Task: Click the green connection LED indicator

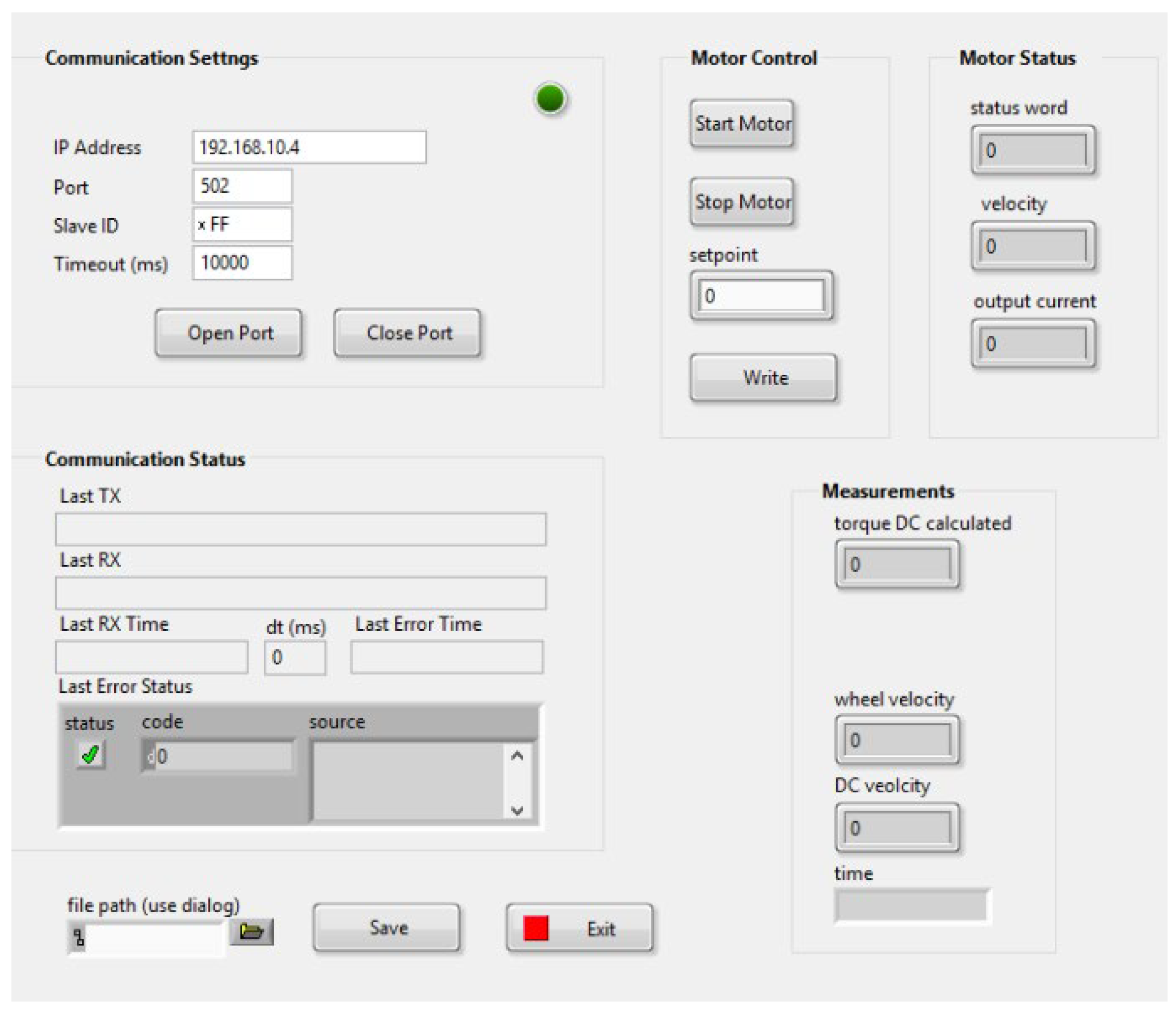Action: [550, 99]
